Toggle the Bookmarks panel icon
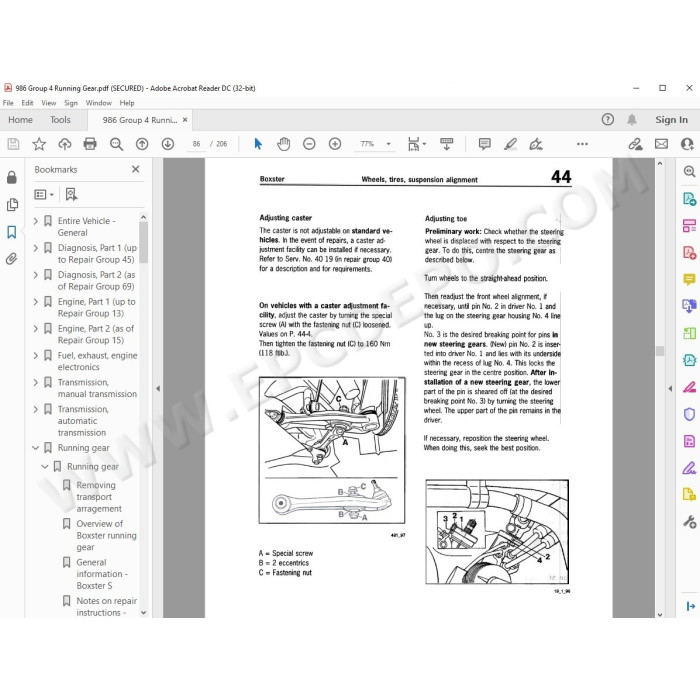The image size is (700, 700). coord(12,232)
